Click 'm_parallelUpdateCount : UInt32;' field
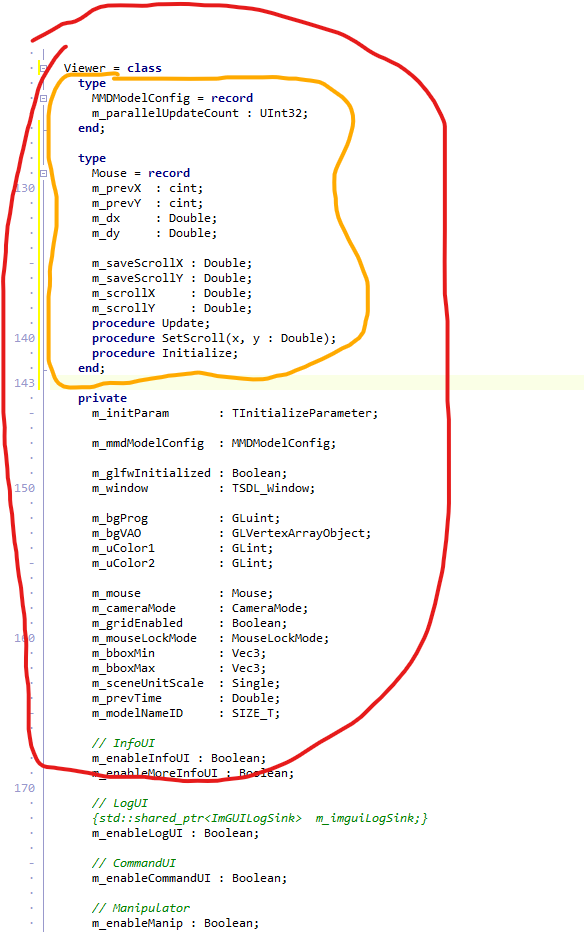Image resolution: width=584 pixels, height=932 pixels. [200, 113]
